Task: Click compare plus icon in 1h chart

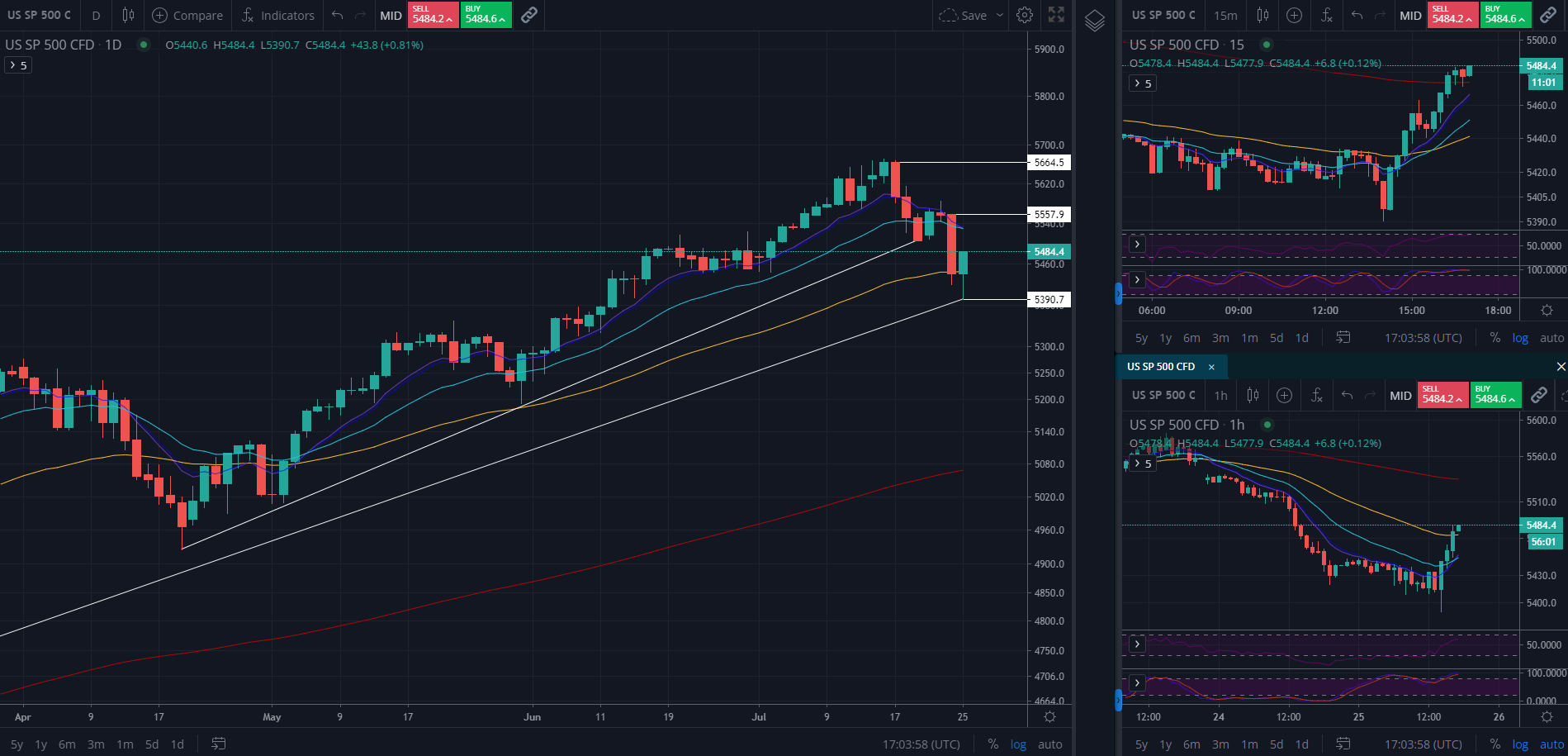Action: click(x=1284, y=395)
